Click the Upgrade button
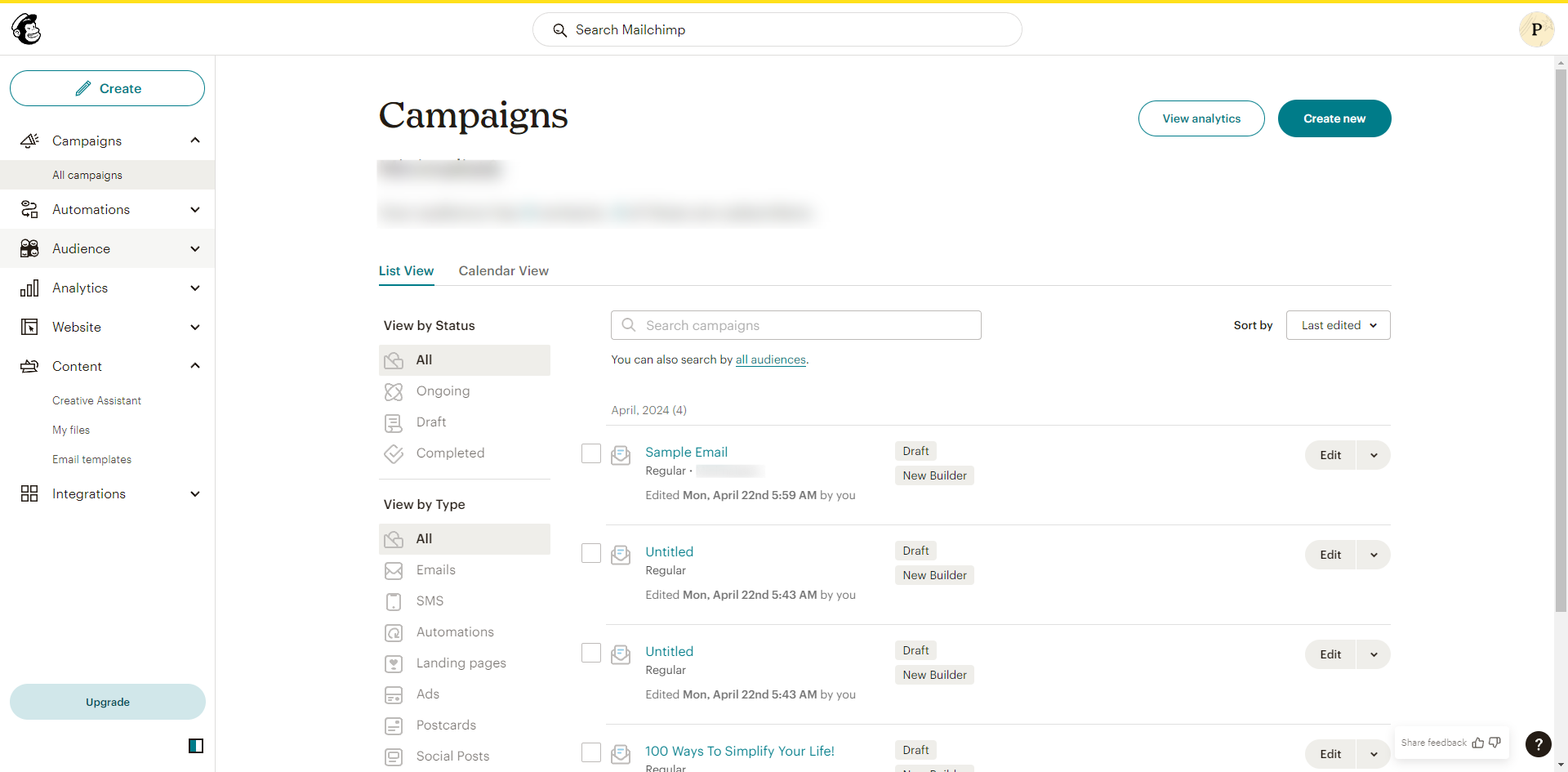1568x772 pixels. click(108, 702)
